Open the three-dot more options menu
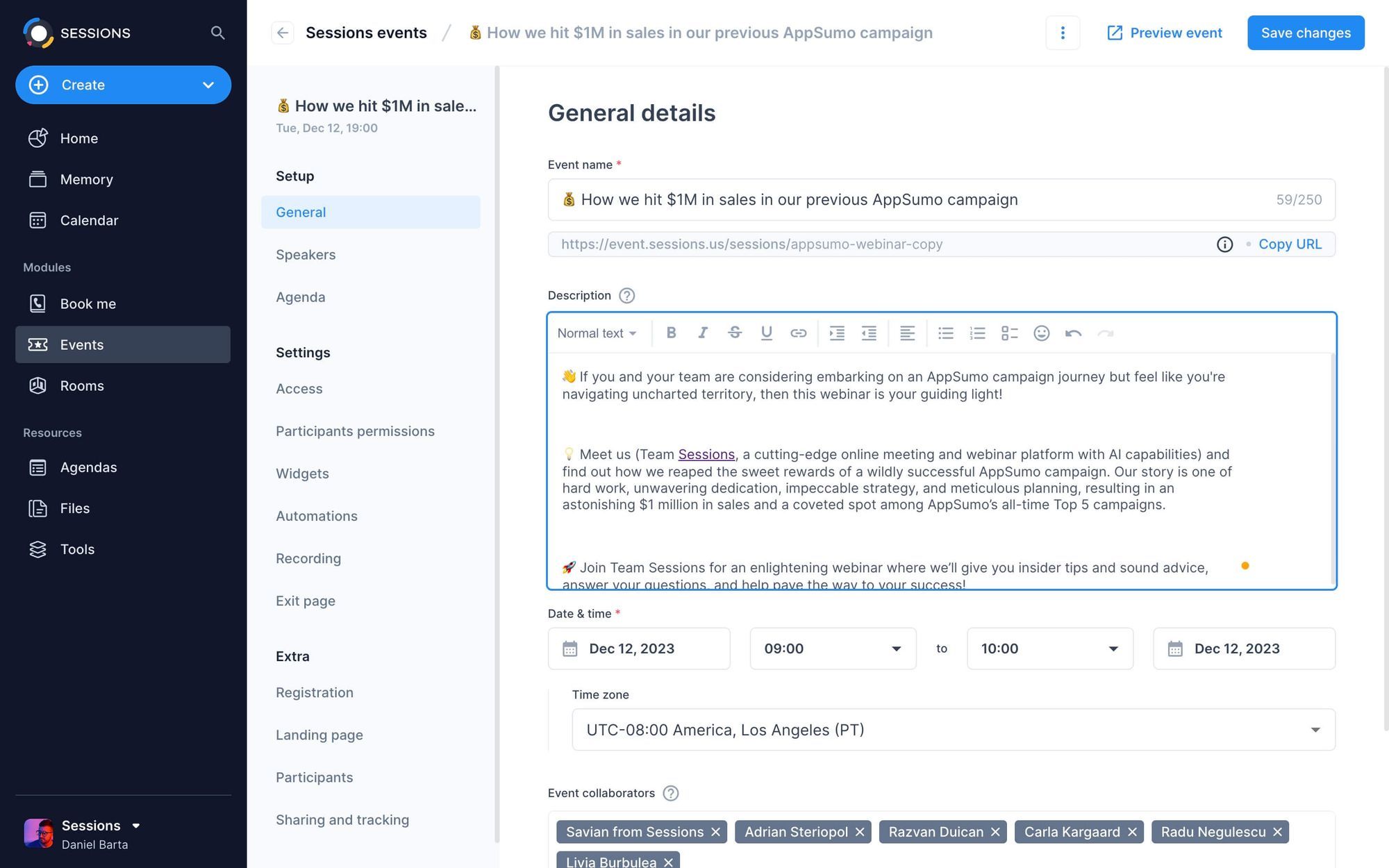The width and height of the screenshot is (1389, 868). pyautogui.click(x=1063, y=33)
